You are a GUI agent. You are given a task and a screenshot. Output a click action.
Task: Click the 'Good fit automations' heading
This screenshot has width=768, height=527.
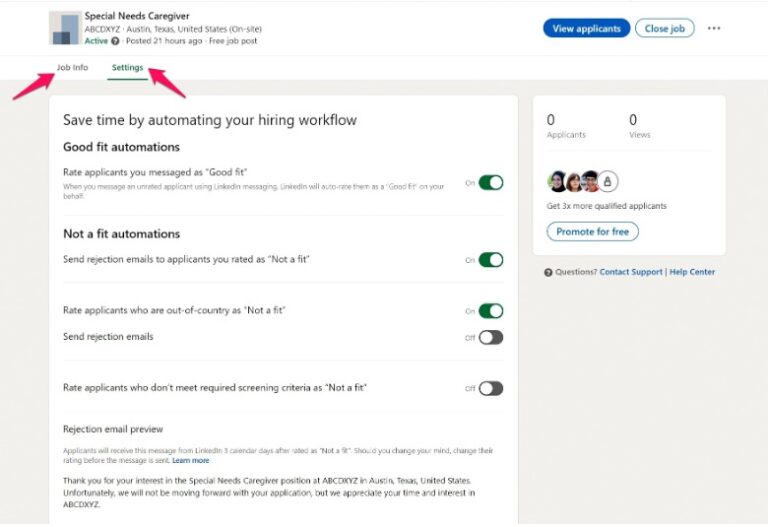(121, 147)
